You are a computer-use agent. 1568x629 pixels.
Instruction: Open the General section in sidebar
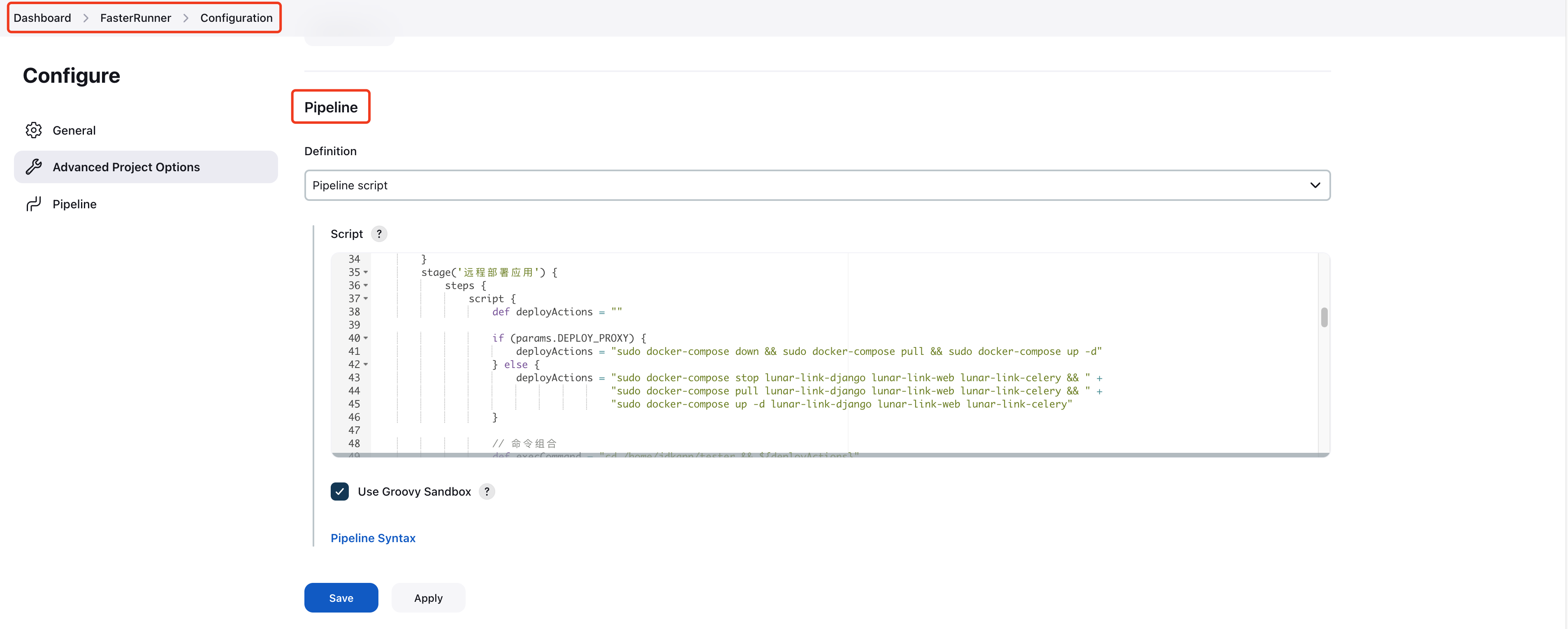coord(74,130)
